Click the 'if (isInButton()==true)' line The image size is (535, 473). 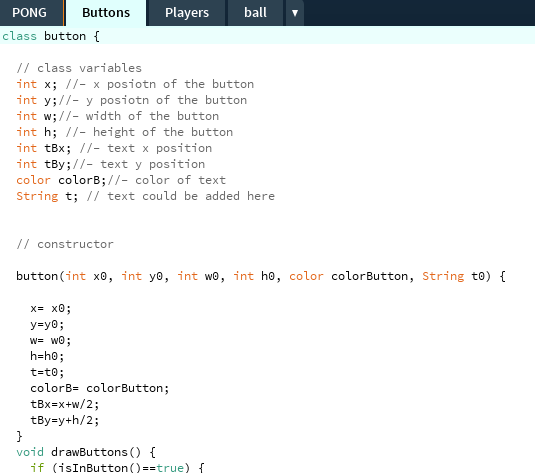point(117,467)
